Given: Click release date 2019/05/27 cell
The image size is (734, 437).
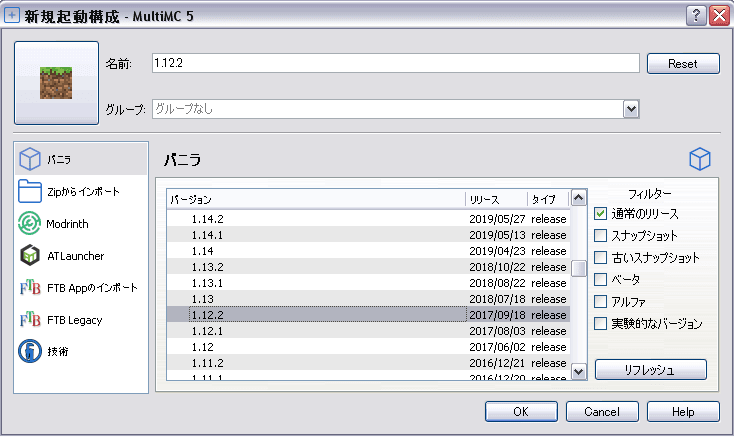Looking at the screenshot, I should 497,219.
